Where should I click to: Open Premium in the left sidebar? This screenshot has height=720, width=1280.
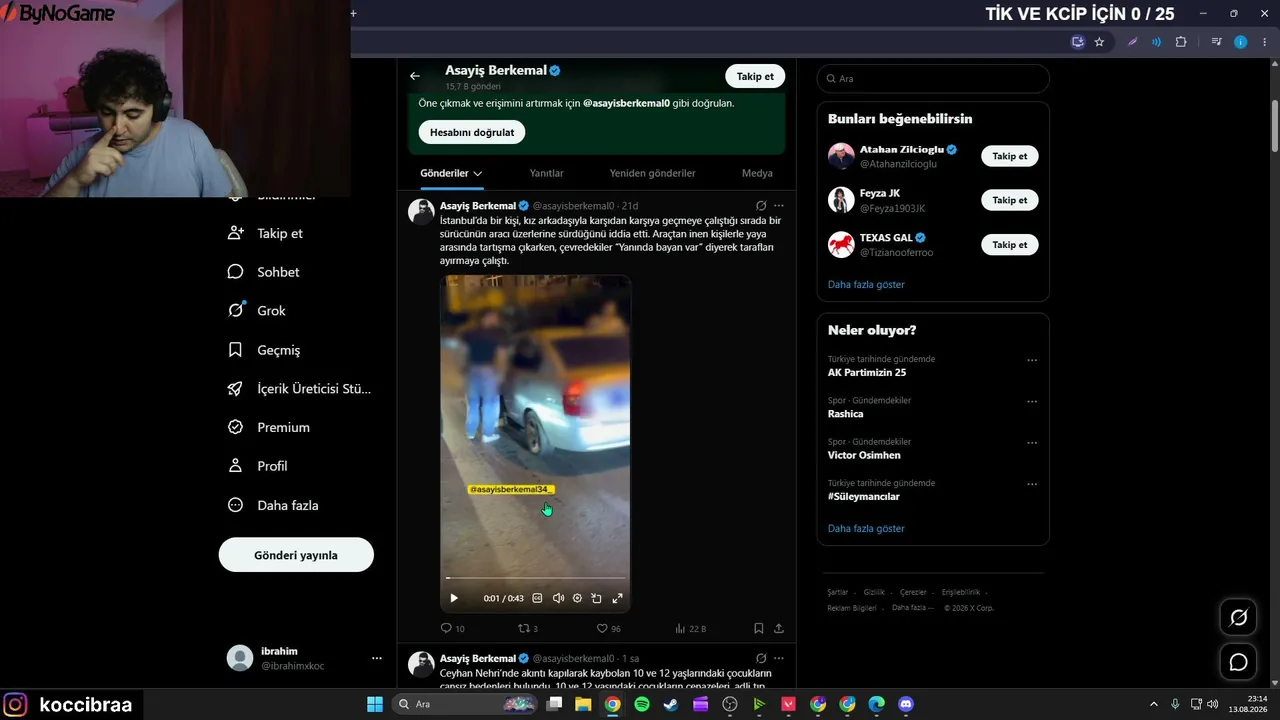pyautogui.click(x=269, y=427)
